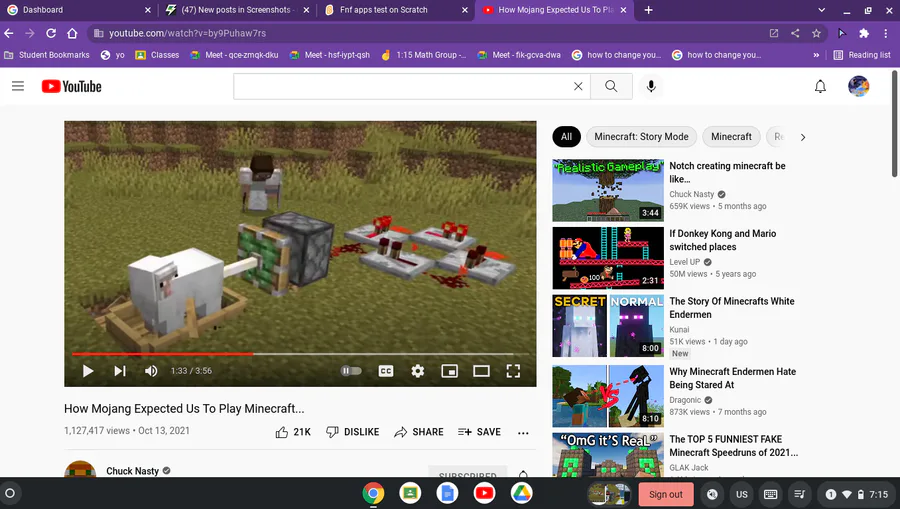This screenshot has width=900, height=509.
Task: Select the Minecraft filter chip
Action: coord(731,137)
